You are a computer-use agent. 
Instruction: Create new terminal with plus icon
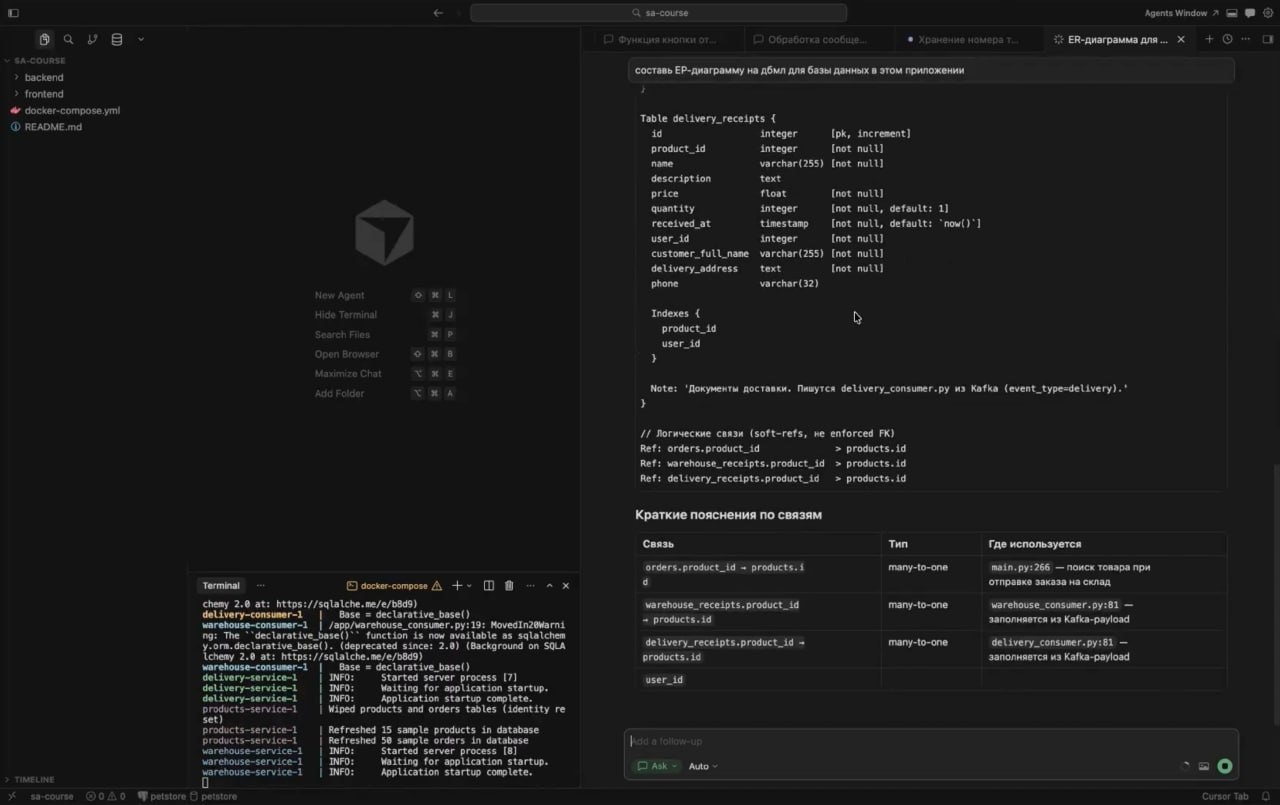click(x=457, y=586)
